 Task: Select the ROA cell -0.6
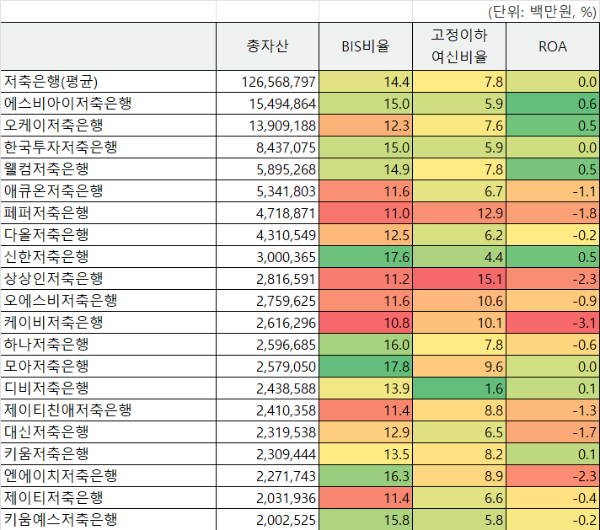(x=553, y=344)
